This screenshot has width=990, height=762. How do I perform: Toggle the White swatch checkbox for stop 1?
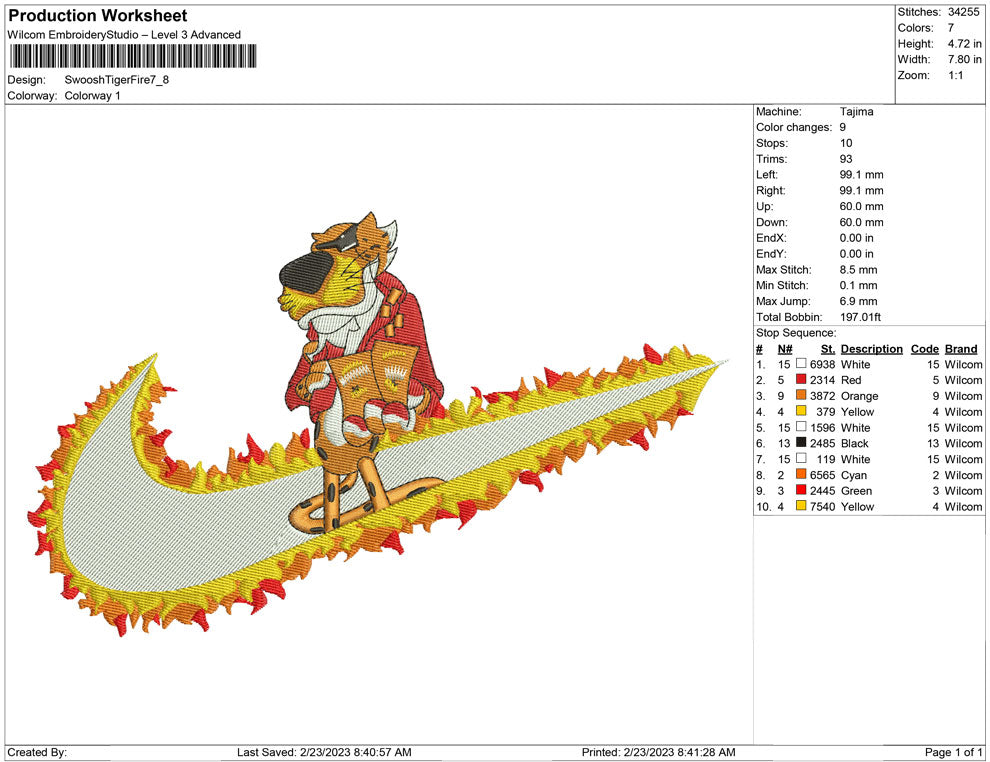point(799,364)
